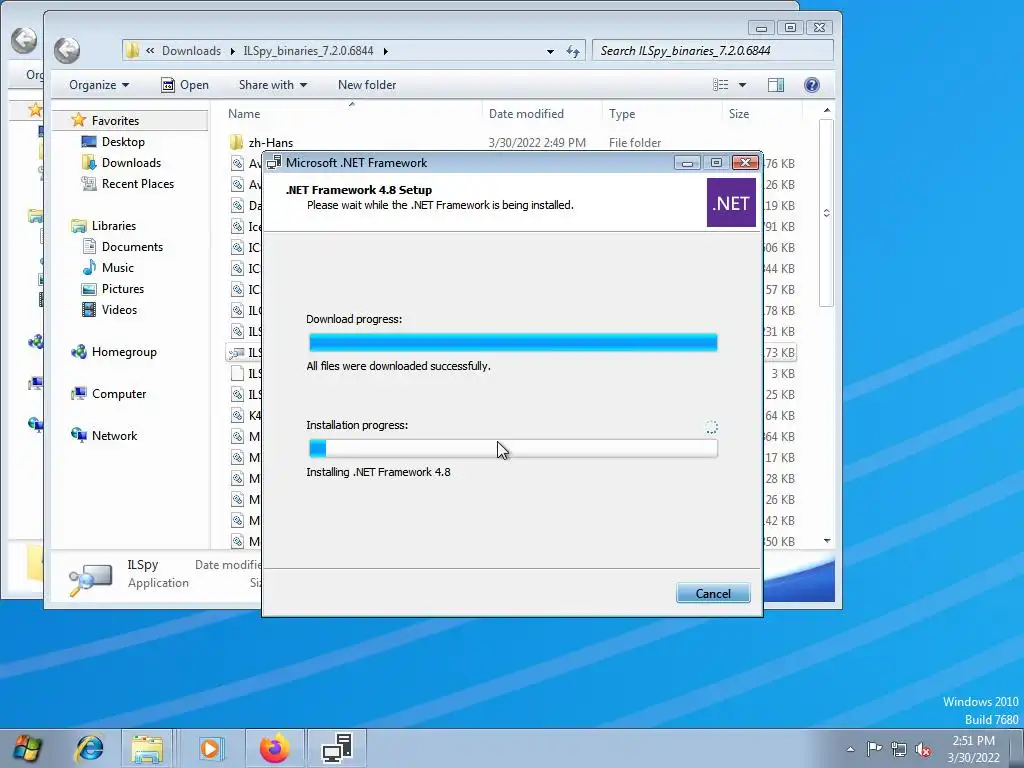1024x768 pixels.
Task: Expand the Share with dropdown
Action: coord(273,85)
